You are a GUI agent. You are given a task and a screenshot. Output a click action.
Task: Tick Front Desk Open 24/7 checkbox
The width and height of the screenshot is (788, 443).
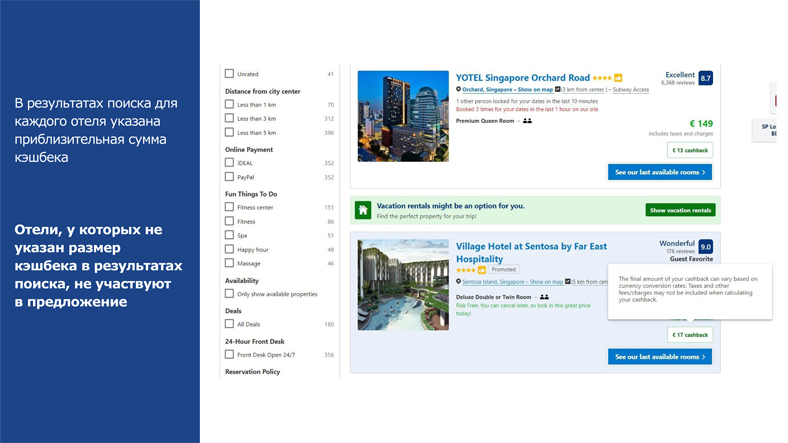(229, 355)
